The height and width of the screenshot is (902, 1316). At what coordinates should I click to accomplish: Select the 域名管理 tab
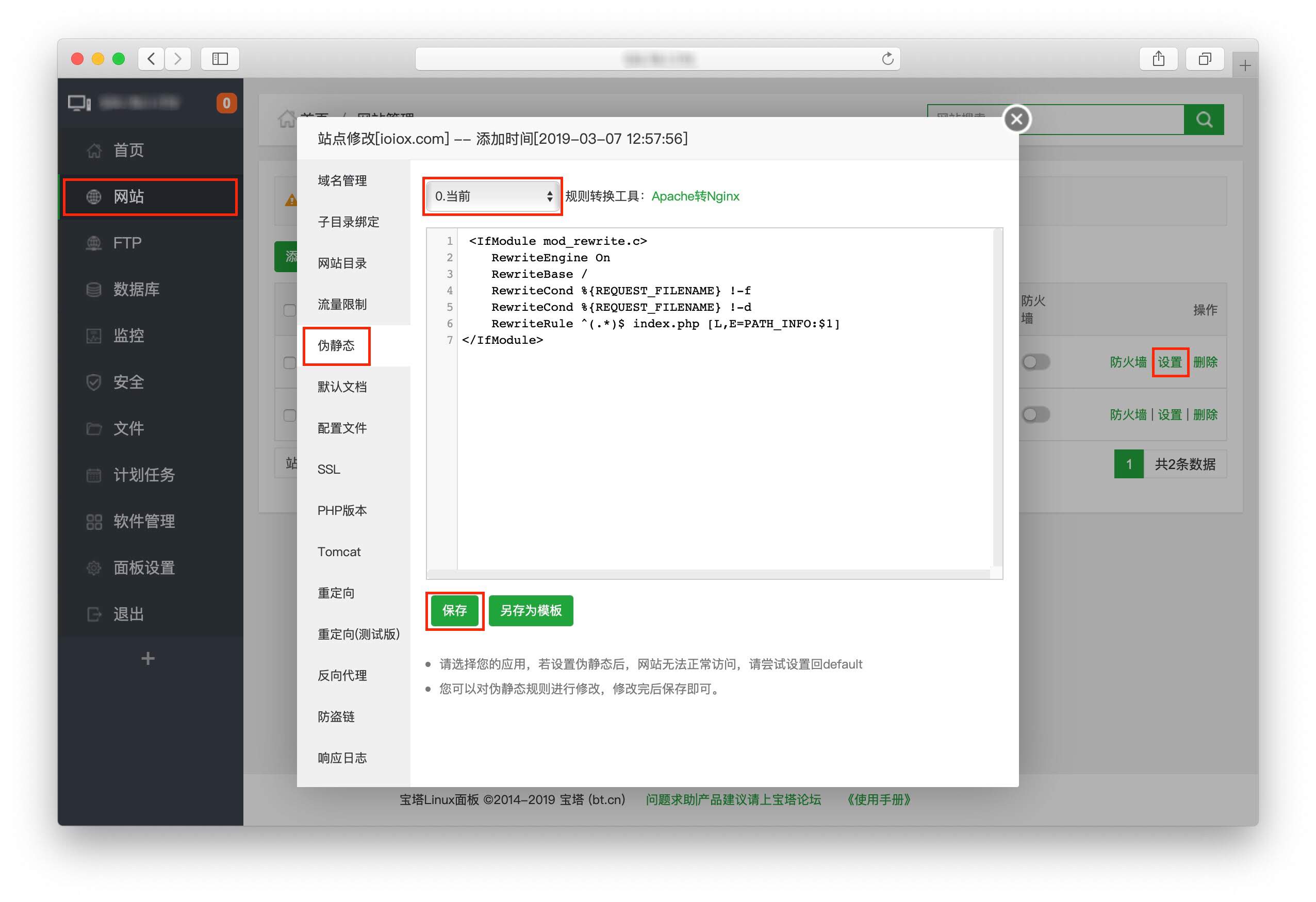[353, 180]
